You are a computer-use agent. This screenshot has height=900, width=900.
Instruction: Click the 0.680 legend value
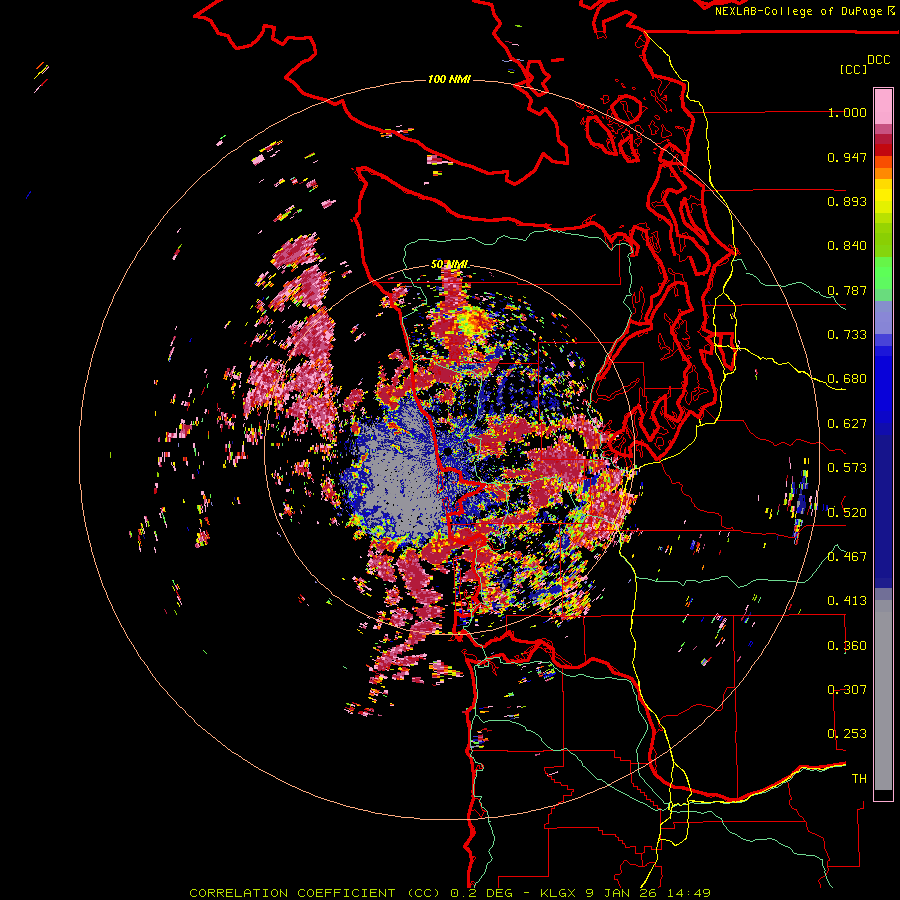pos(847,379)
